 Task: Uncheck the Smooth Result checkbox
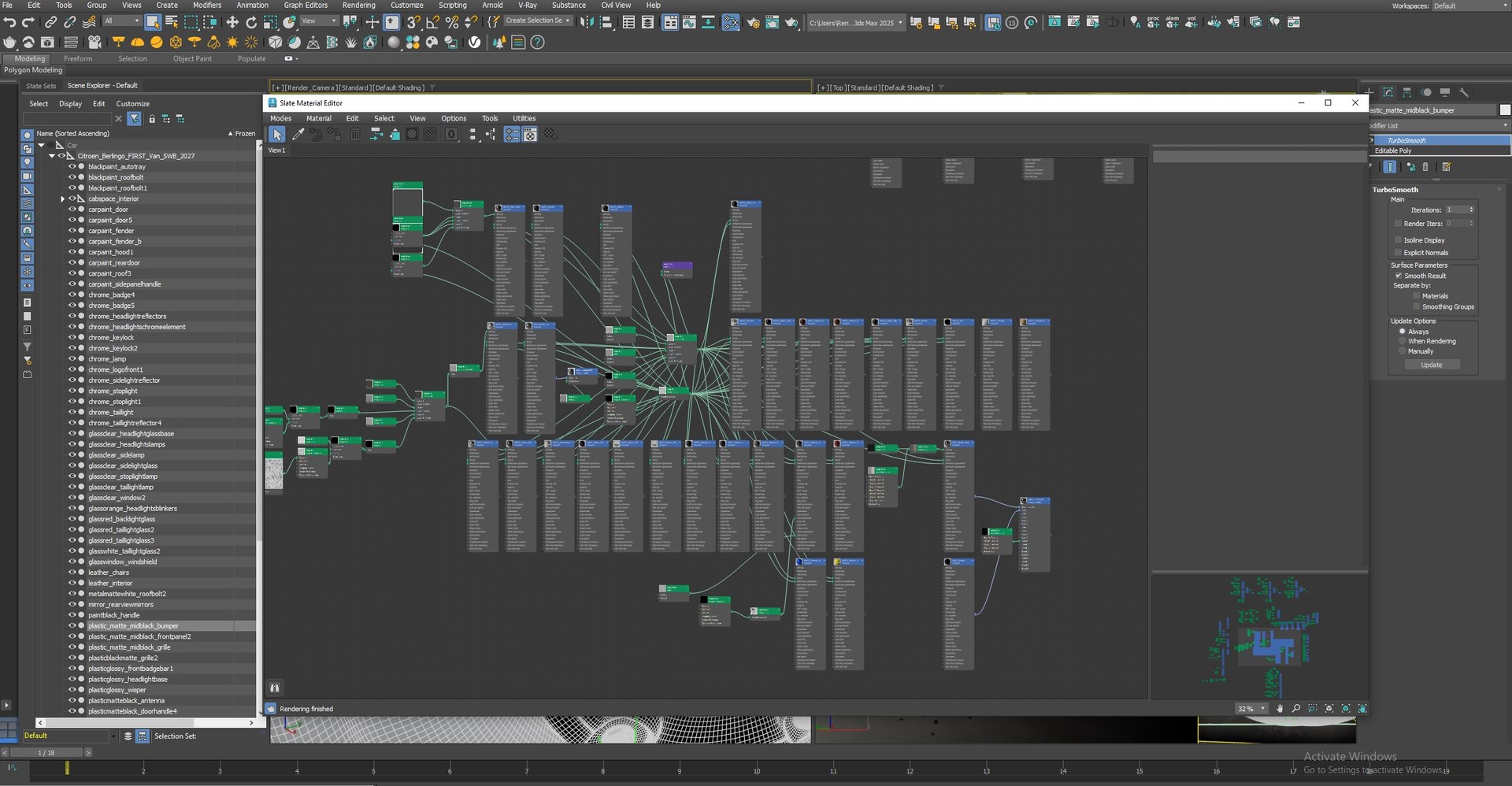pos(1399,276)
